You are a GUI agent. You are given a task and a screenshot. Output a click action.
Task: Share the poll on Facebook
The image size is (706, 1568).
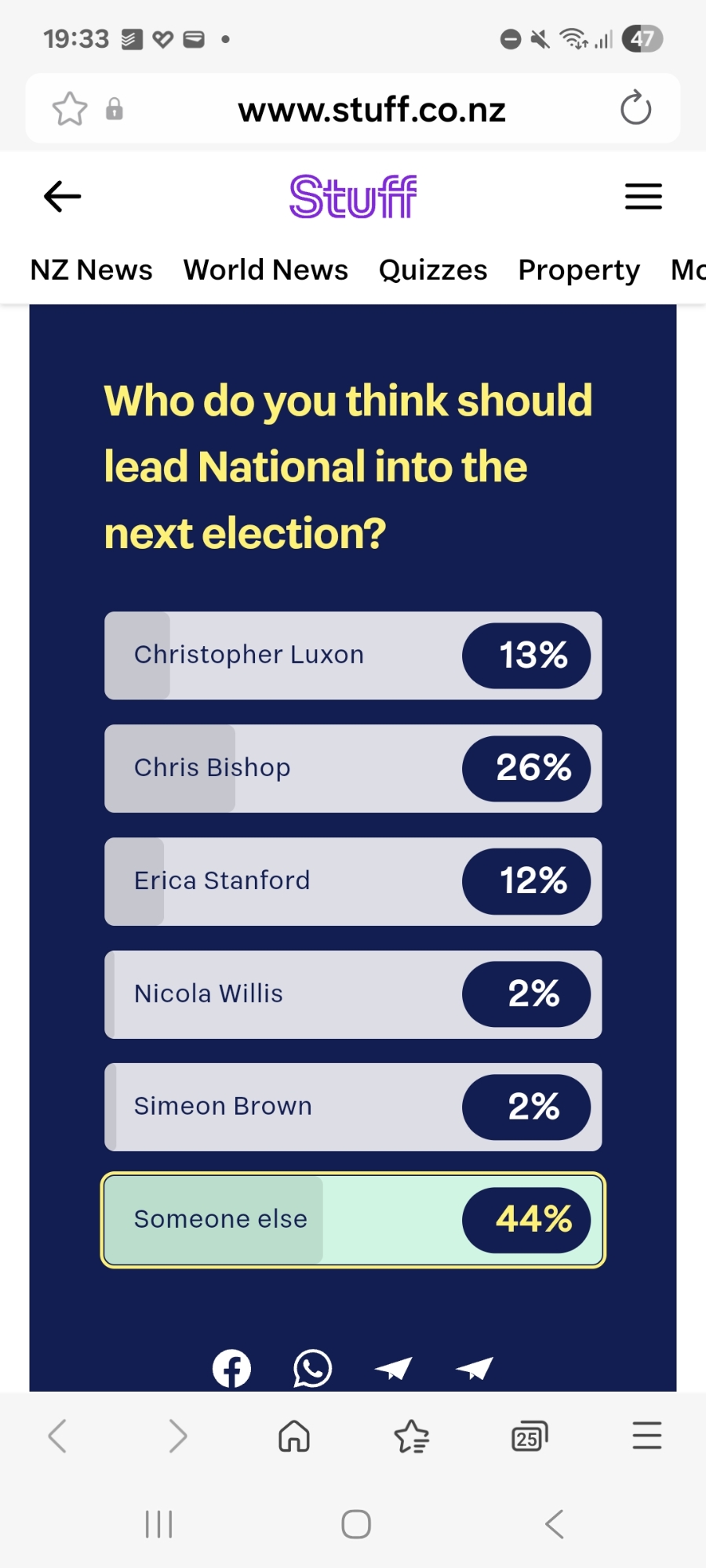[231, 1369]
